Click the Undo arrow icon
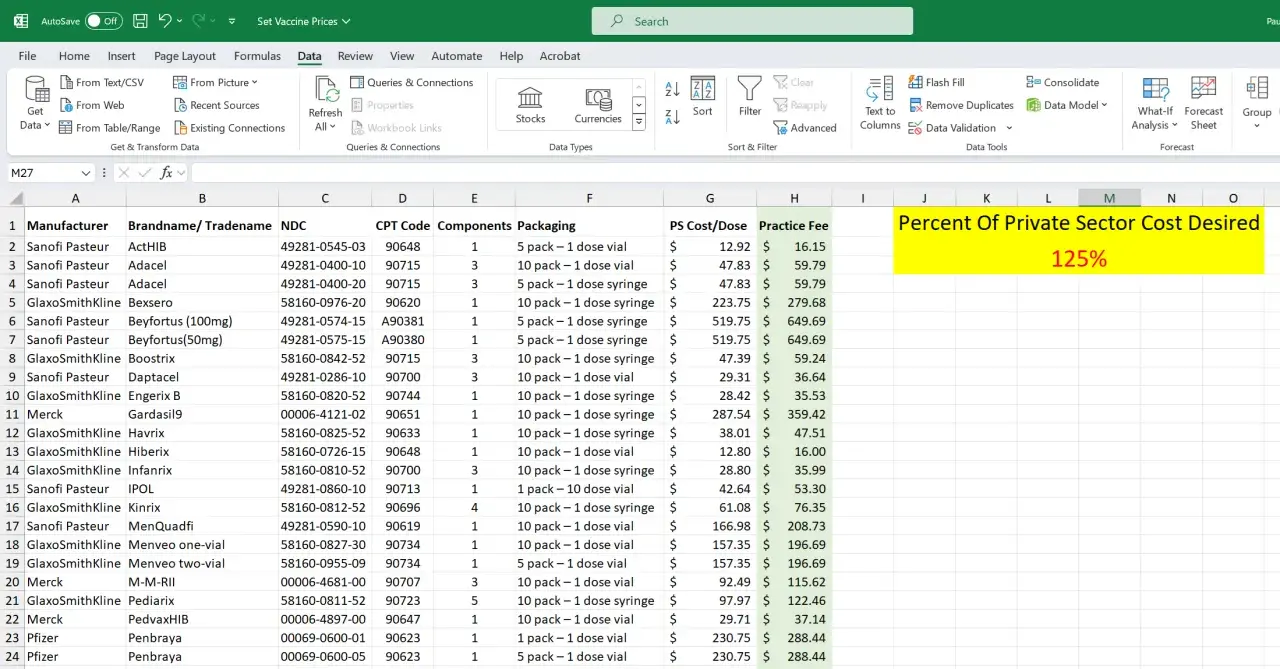 (x=165, y=21)
